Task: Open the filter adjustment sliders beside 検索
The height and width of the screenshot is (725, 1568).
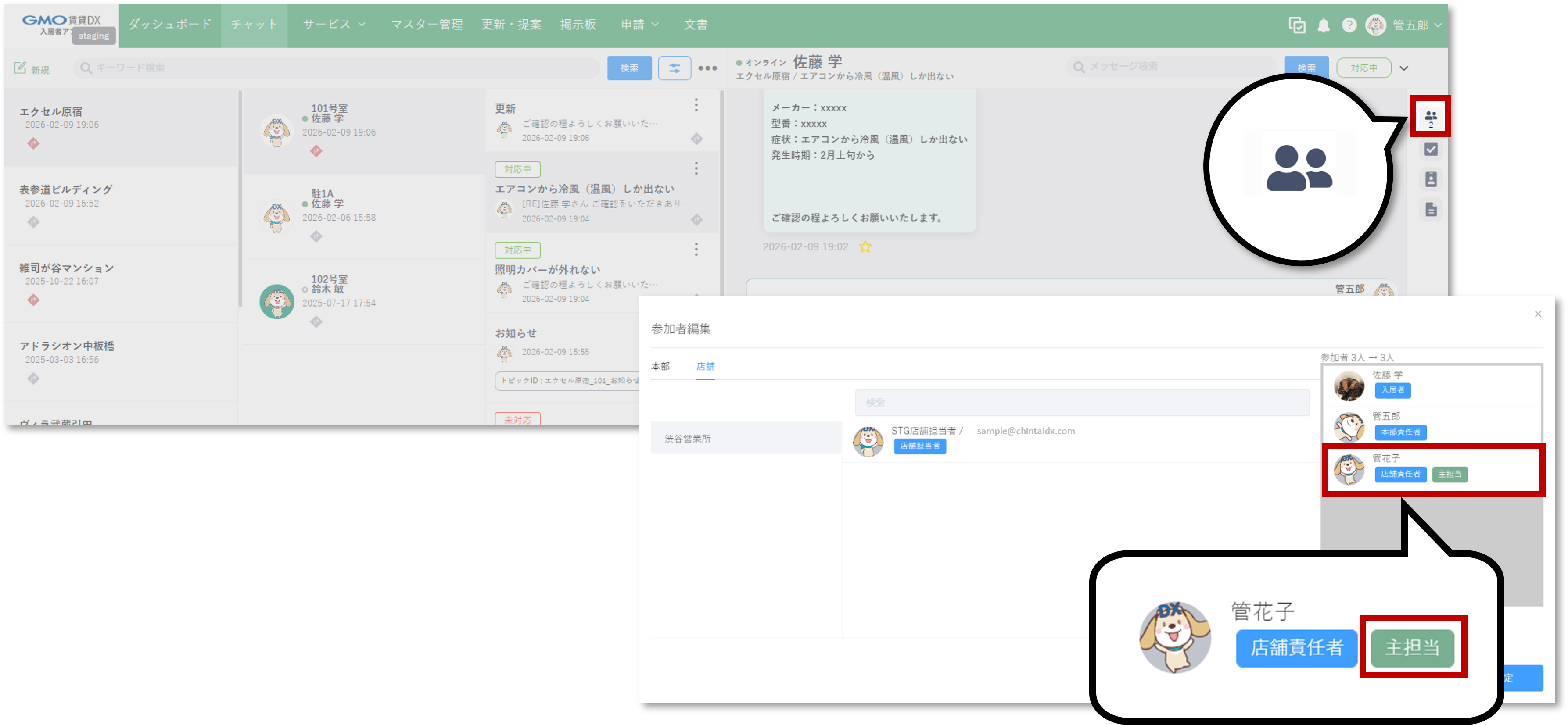Action: 675,68
